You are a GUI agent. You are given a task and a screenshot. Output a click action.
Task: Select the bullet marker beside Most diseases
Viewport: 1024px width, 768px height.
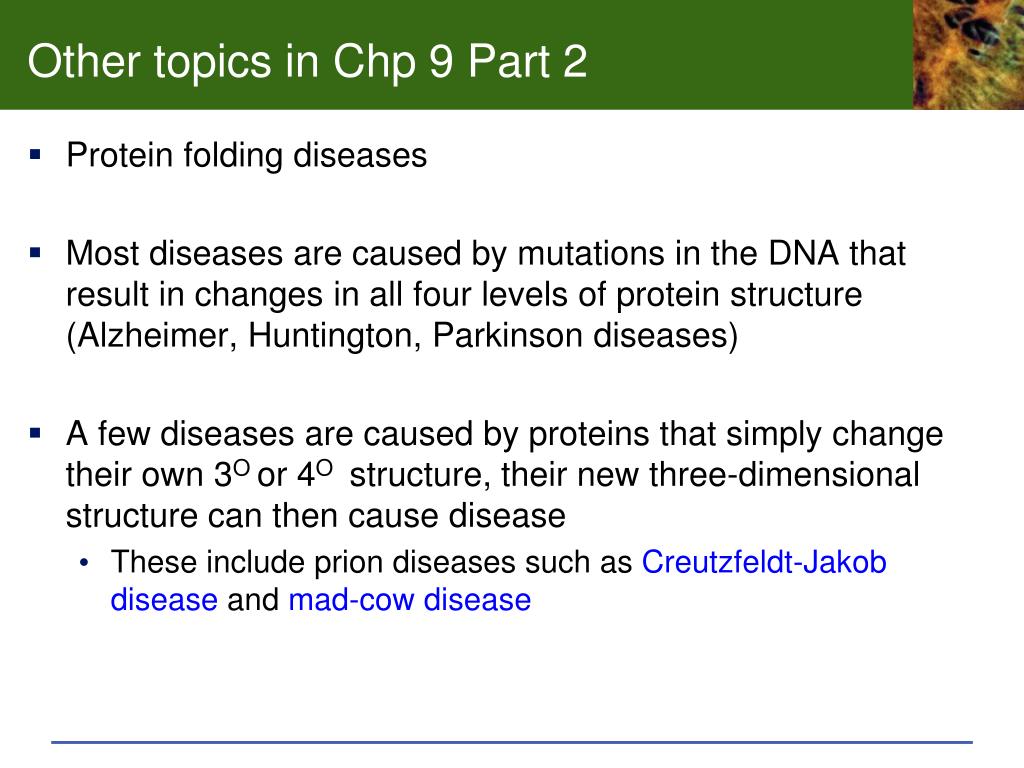pos(35,253)
